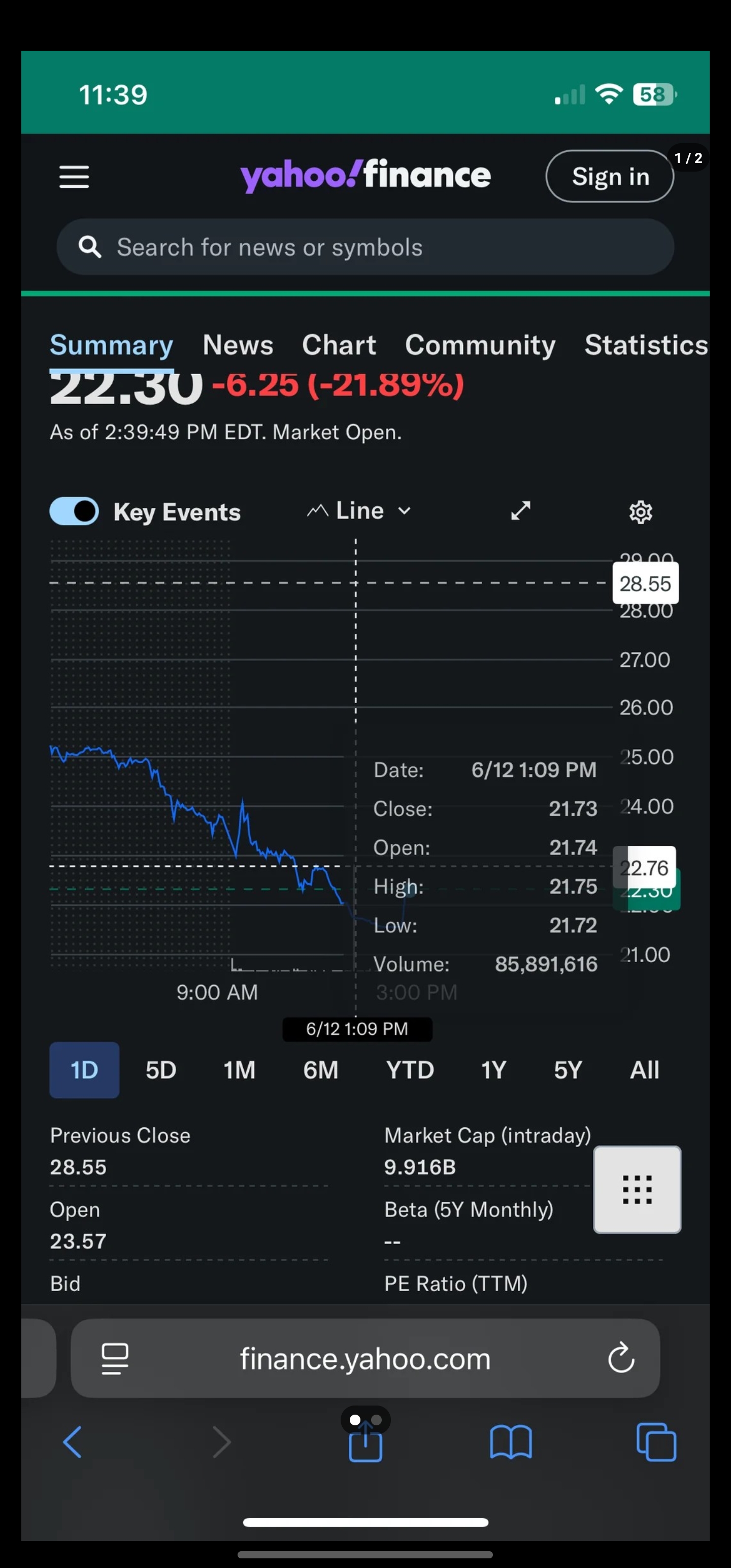
Task: Tap the 28.55 previous close price label
Action: click(x=645, y=584)
